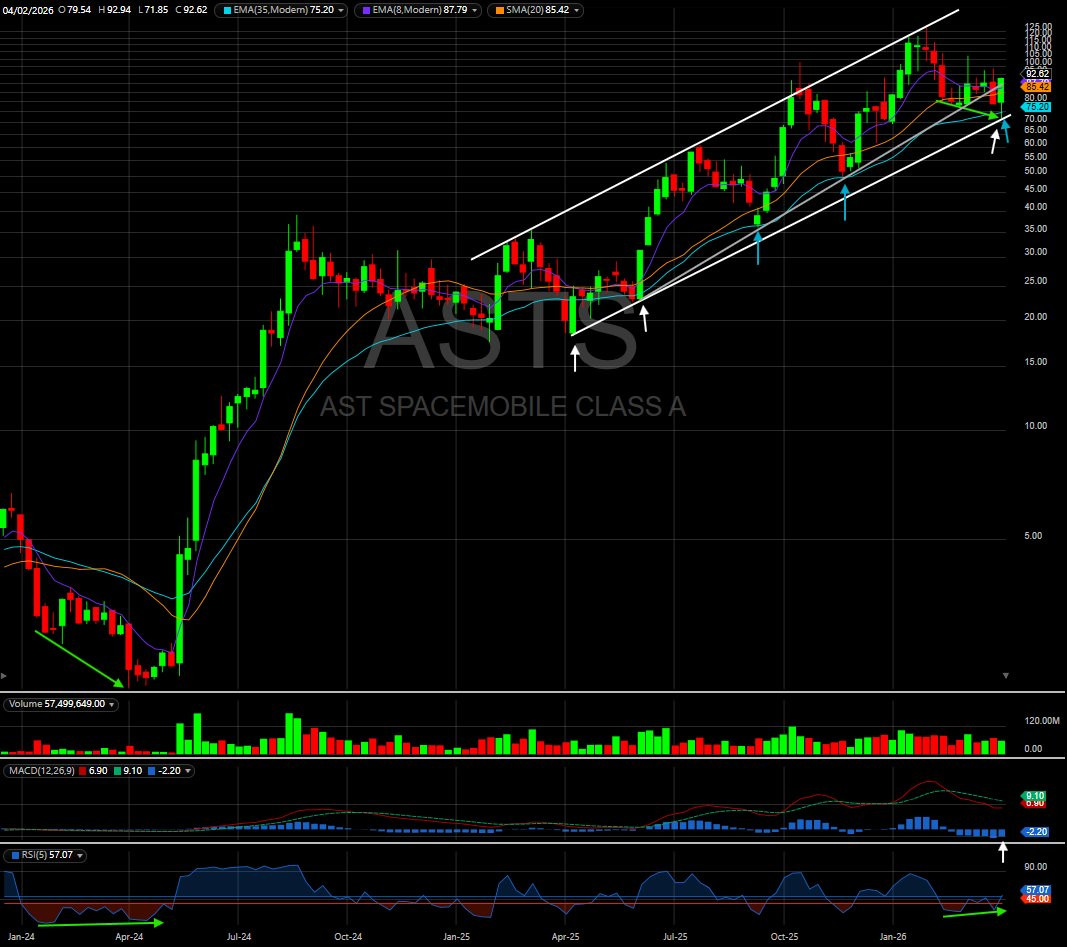
Task: Open the SMA(20) indicator dropdown arrow
Action: (x=576, y=10)
